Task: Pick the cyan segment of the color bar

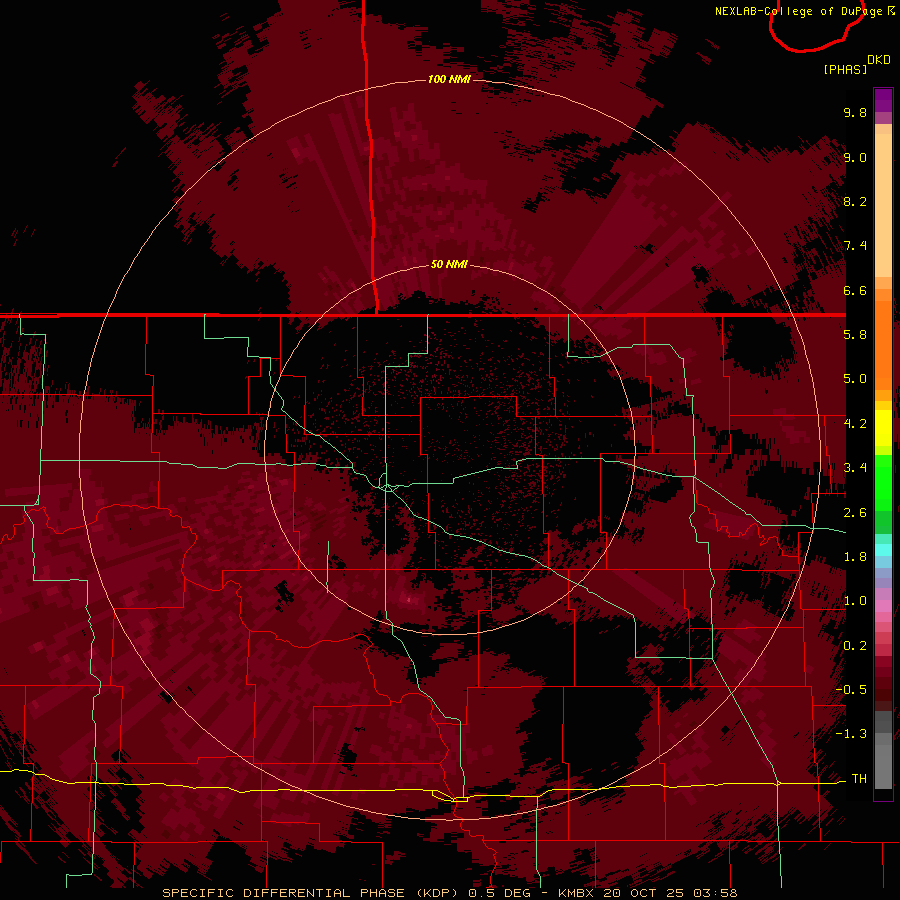Action: (x=883, y=550)
